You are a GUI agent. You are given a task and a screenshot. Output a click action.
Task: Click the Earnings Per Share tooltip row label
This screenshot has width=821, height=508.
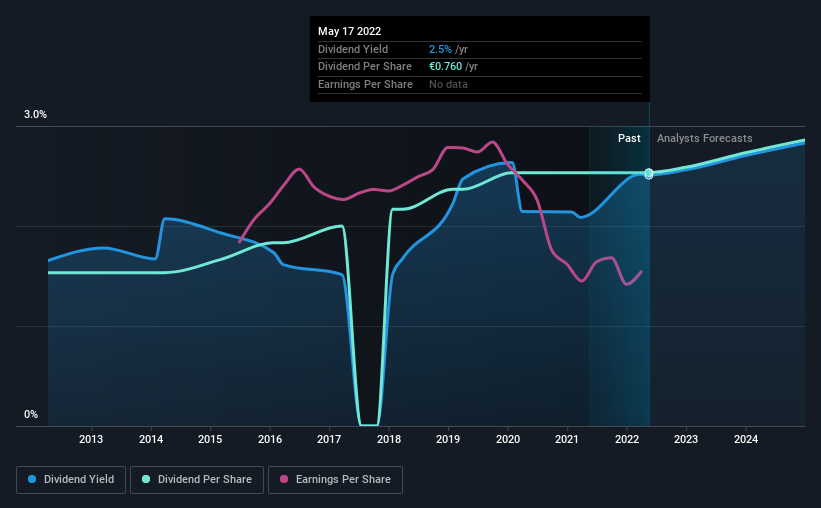click(x=365, y=84)
